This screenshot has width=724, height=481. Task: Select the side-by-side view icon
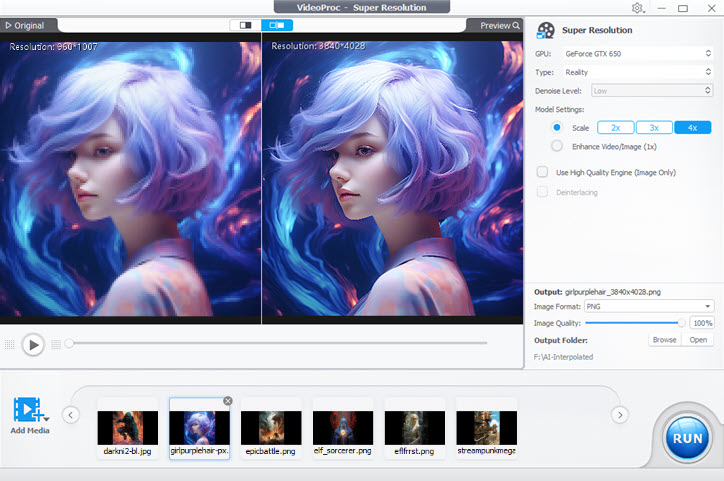tap(277, 25)
